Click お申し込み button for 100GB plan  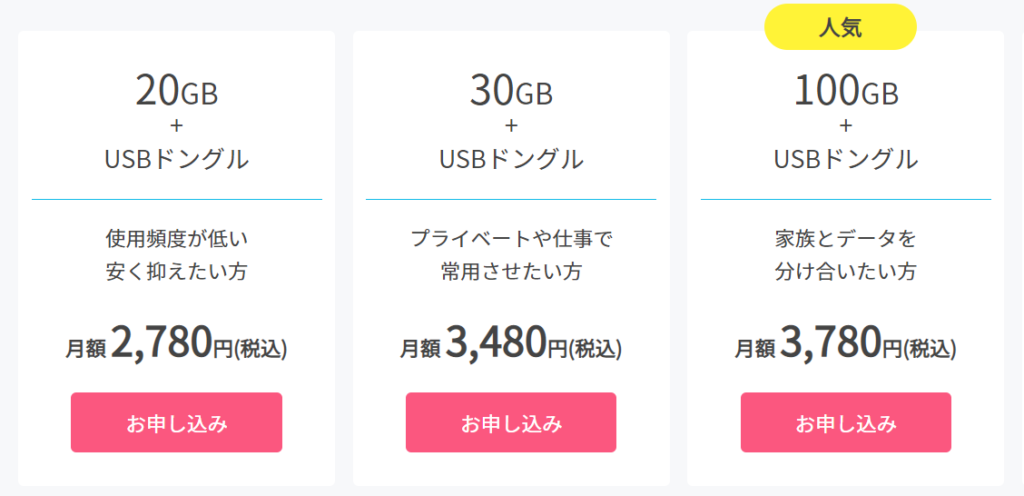pos(846,422)
